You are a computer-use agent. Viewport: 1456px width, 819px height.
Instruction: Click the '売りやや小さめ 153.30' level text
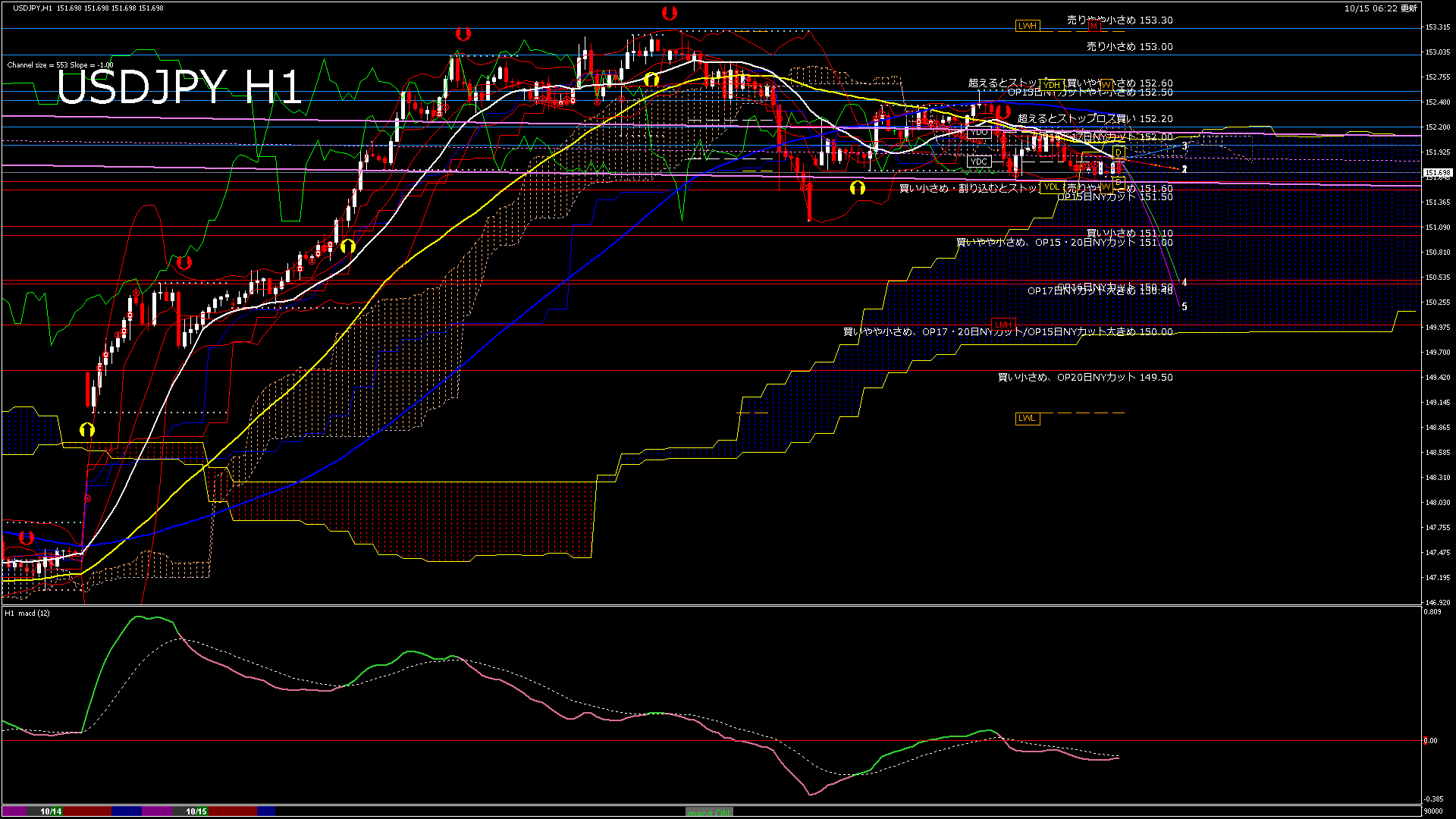pyautogui.click(x=1119, y=20)
